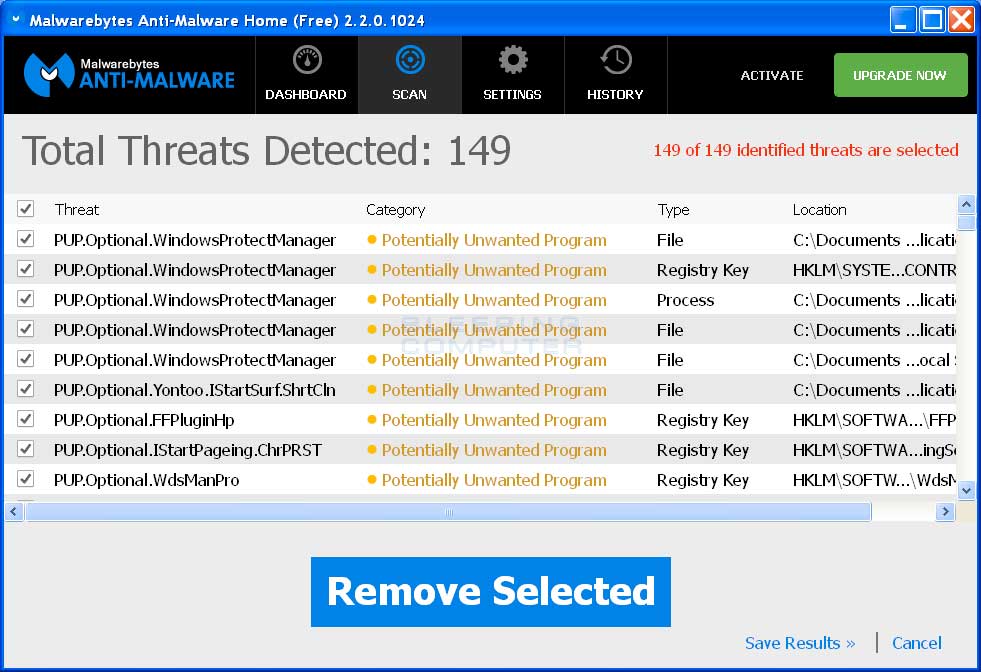The height and width of the screenshot is (672, 981).
Task: Click the Remove Selected button
Action: pyautogui.click(x=490, y=592)
